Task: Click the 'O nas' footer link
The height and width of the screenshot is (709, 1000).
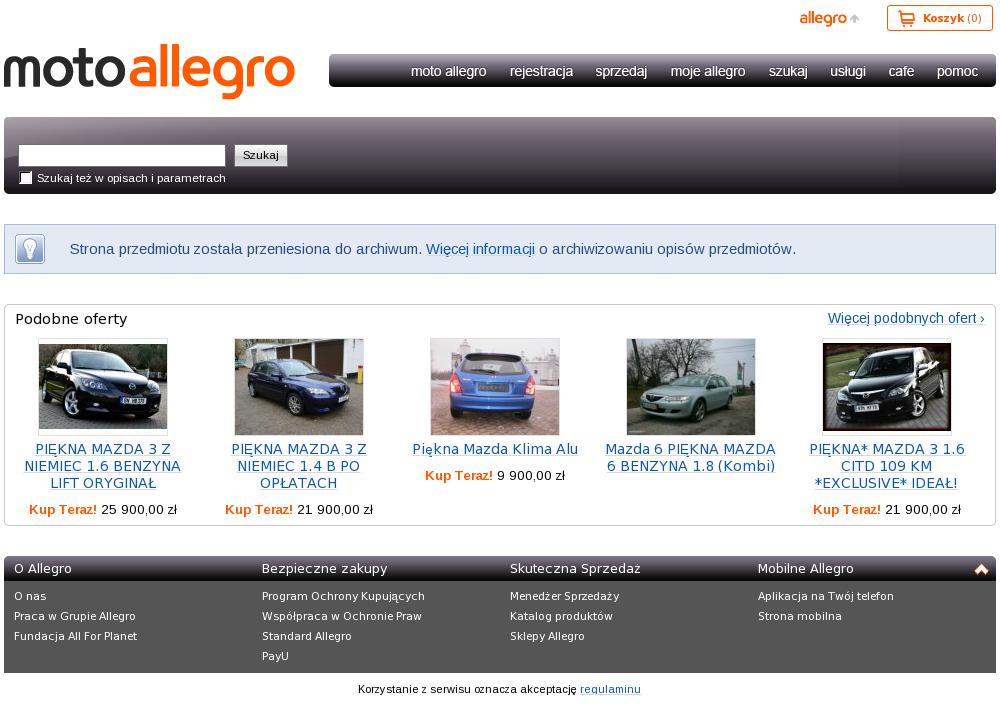Action: 30,596
